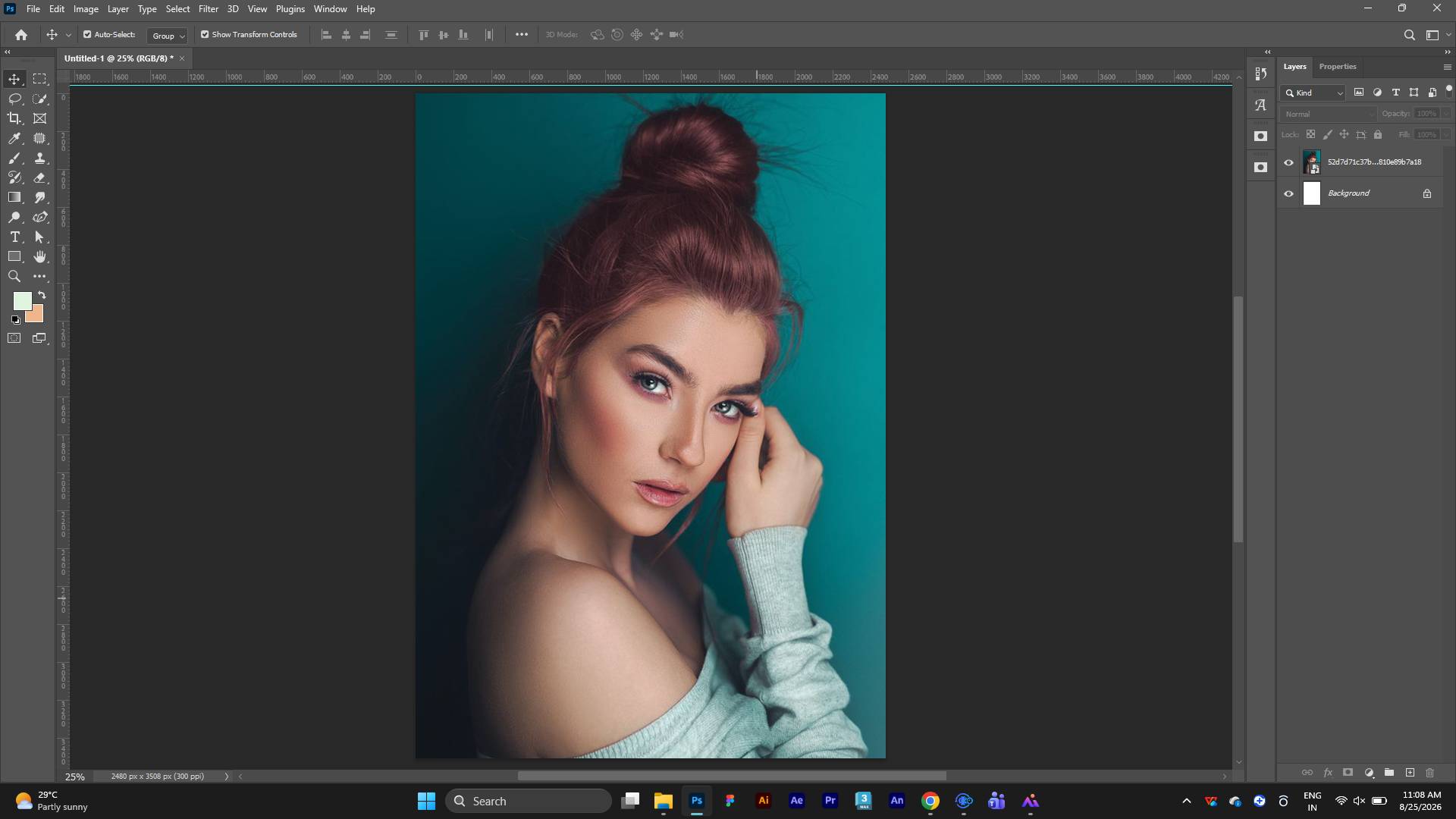Select the Horizontal Type tool
Viewport: 1456px width, 819px height.
[x=14, y=237]
